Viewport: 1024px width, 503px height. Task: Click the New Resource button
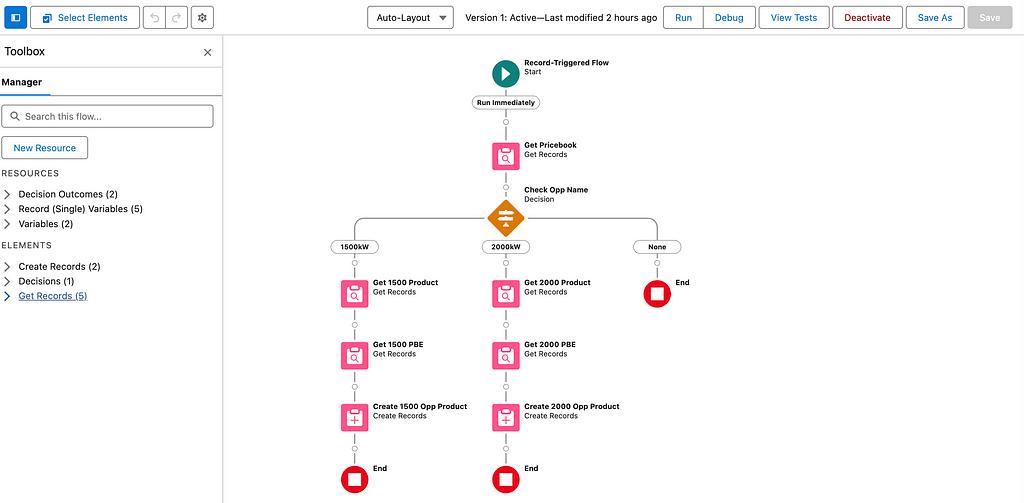45,148
